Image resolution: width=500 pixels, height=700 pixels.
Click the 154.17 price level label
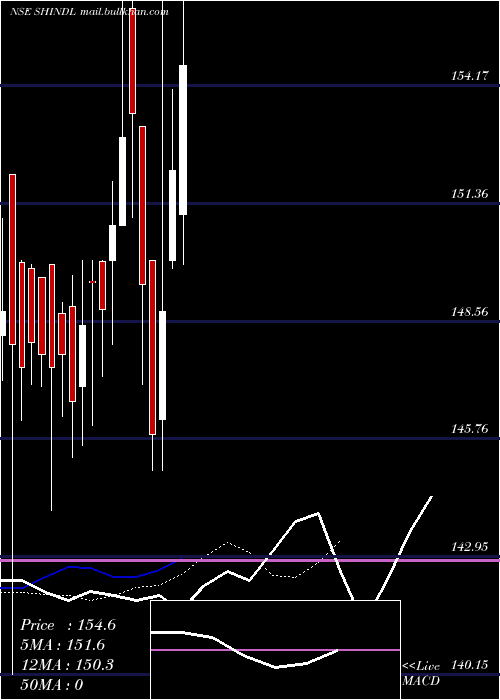click(469, 76)
